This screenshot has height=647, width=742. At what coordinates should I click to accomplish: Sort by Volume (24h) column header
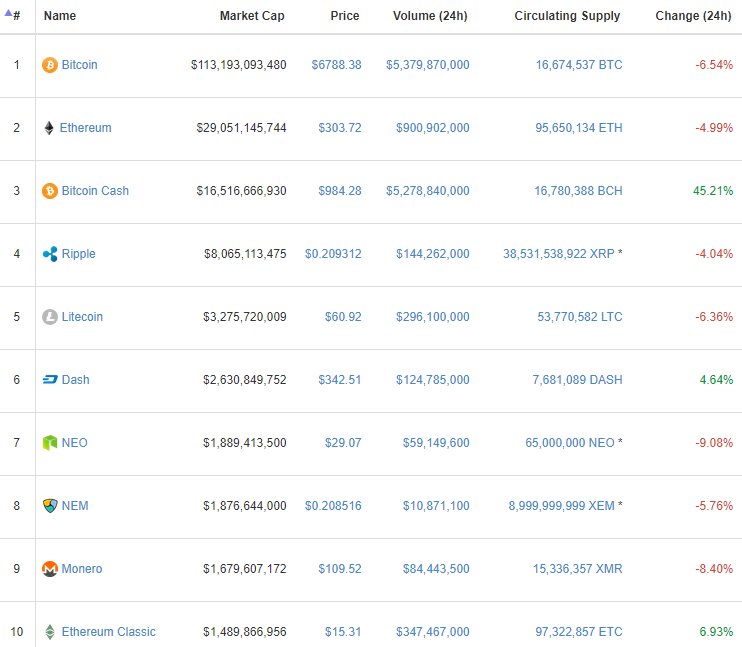click(x=430, y=16)
